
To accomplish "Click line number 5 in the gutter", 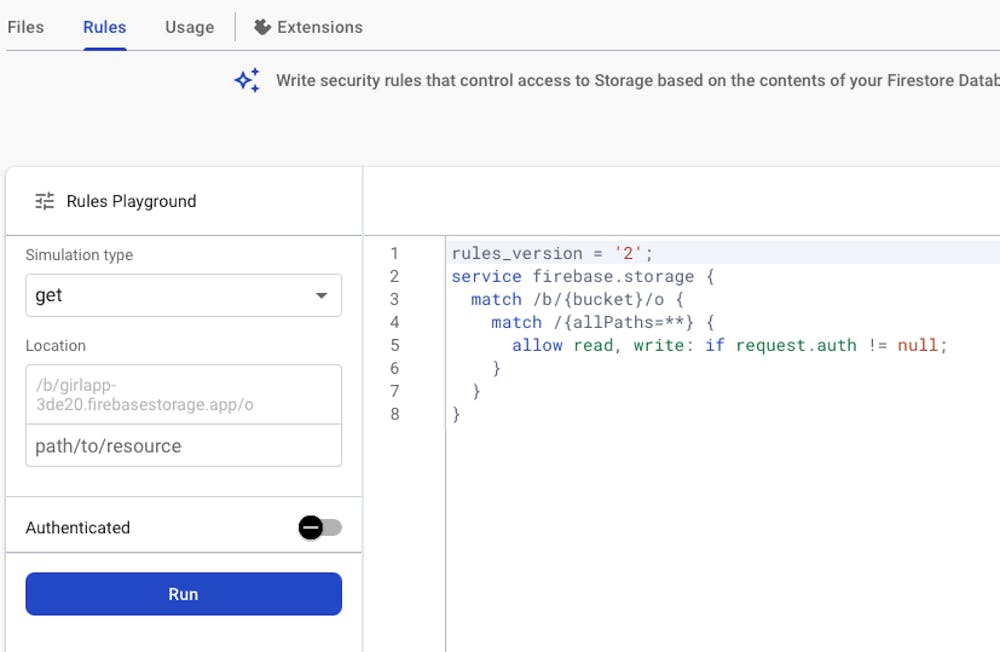I will pyautogui.click(x=395, y=345).
